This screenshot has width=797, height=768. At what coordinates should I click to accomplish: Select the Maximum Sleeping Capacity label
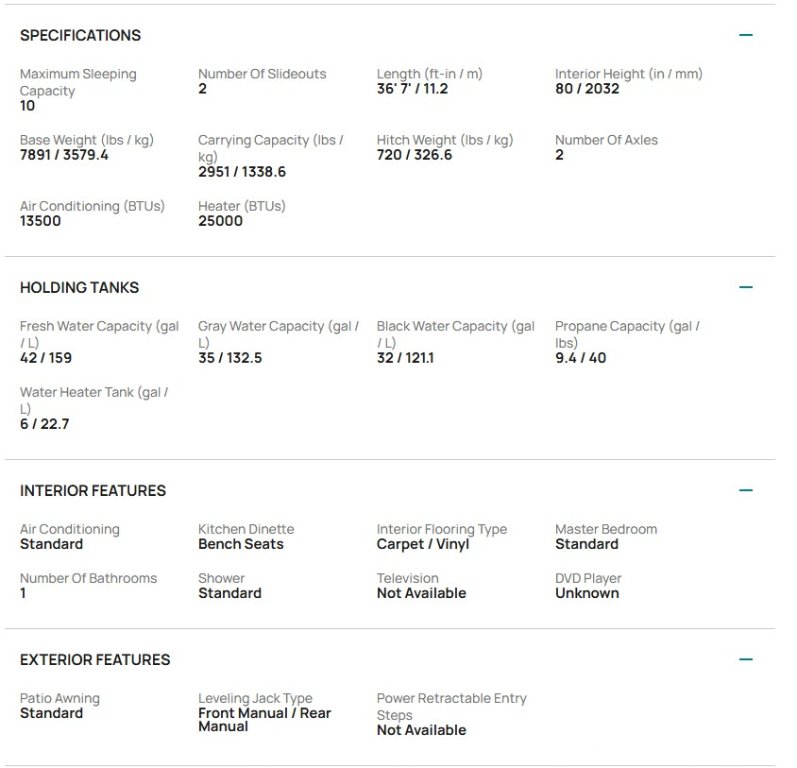click(78, 82)
